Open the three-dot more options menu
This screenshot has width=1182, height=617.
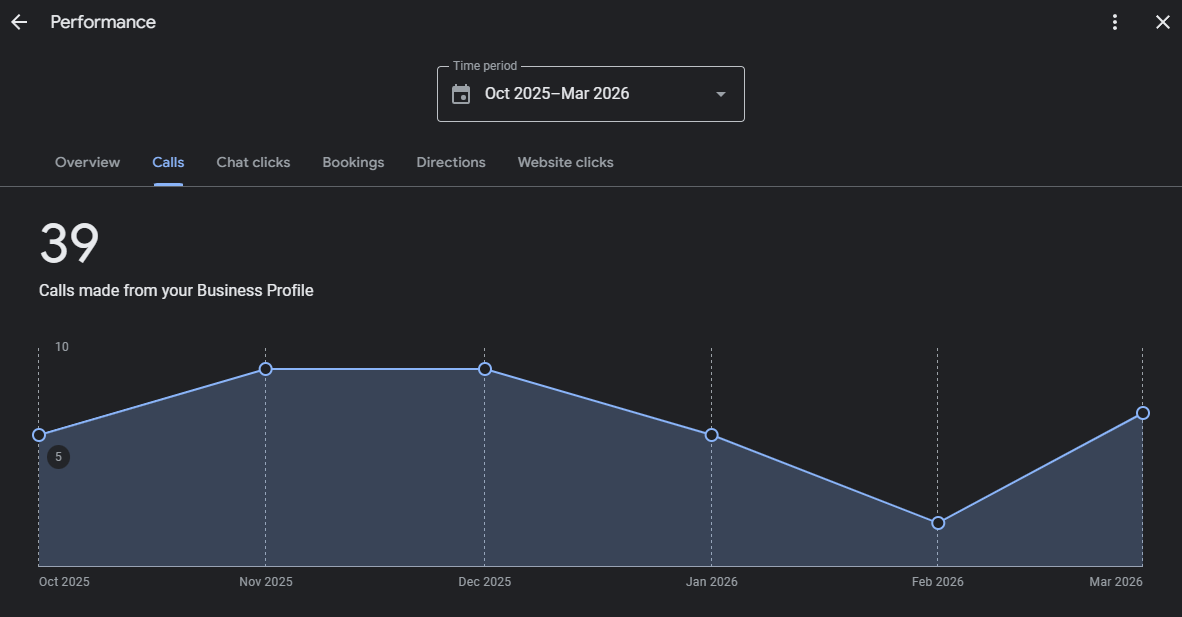click(x=1115, y=22)
